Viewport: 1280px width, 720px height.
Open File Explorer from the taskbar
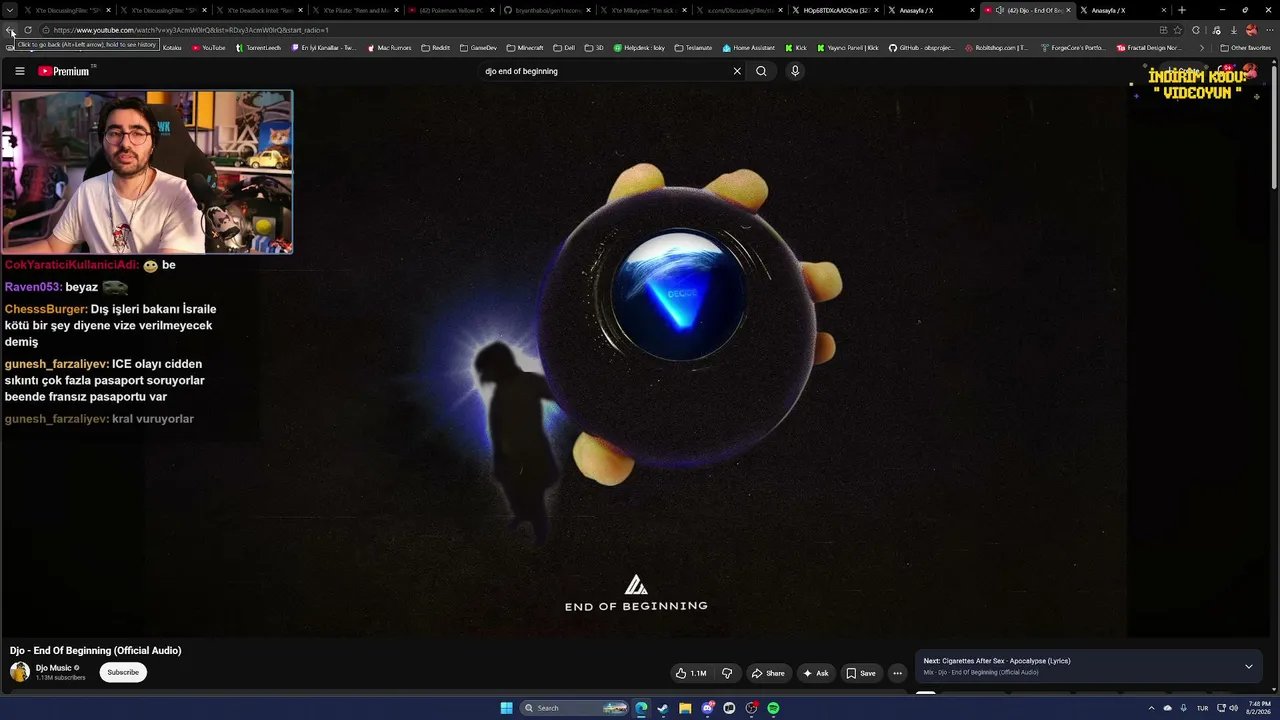click(x=685, y=708)
